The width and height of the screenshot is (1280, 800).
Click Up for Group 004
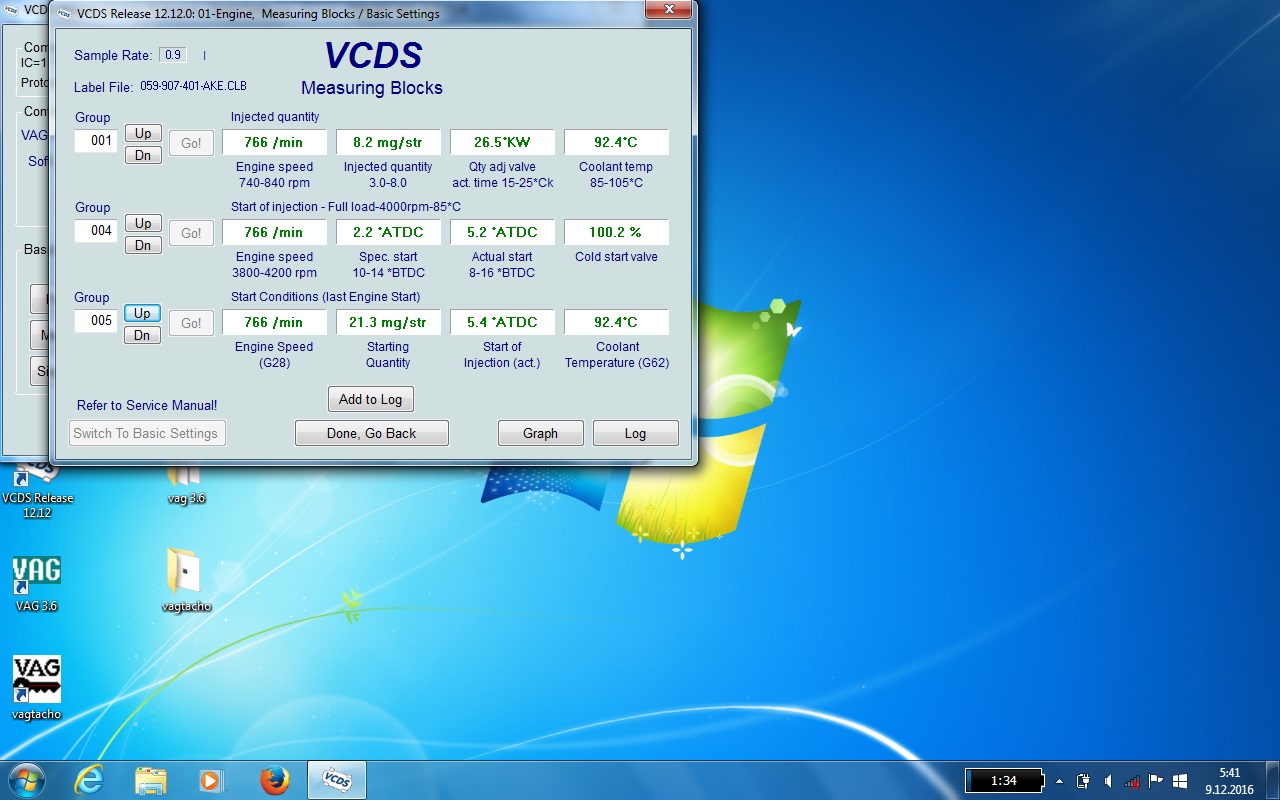143,223
